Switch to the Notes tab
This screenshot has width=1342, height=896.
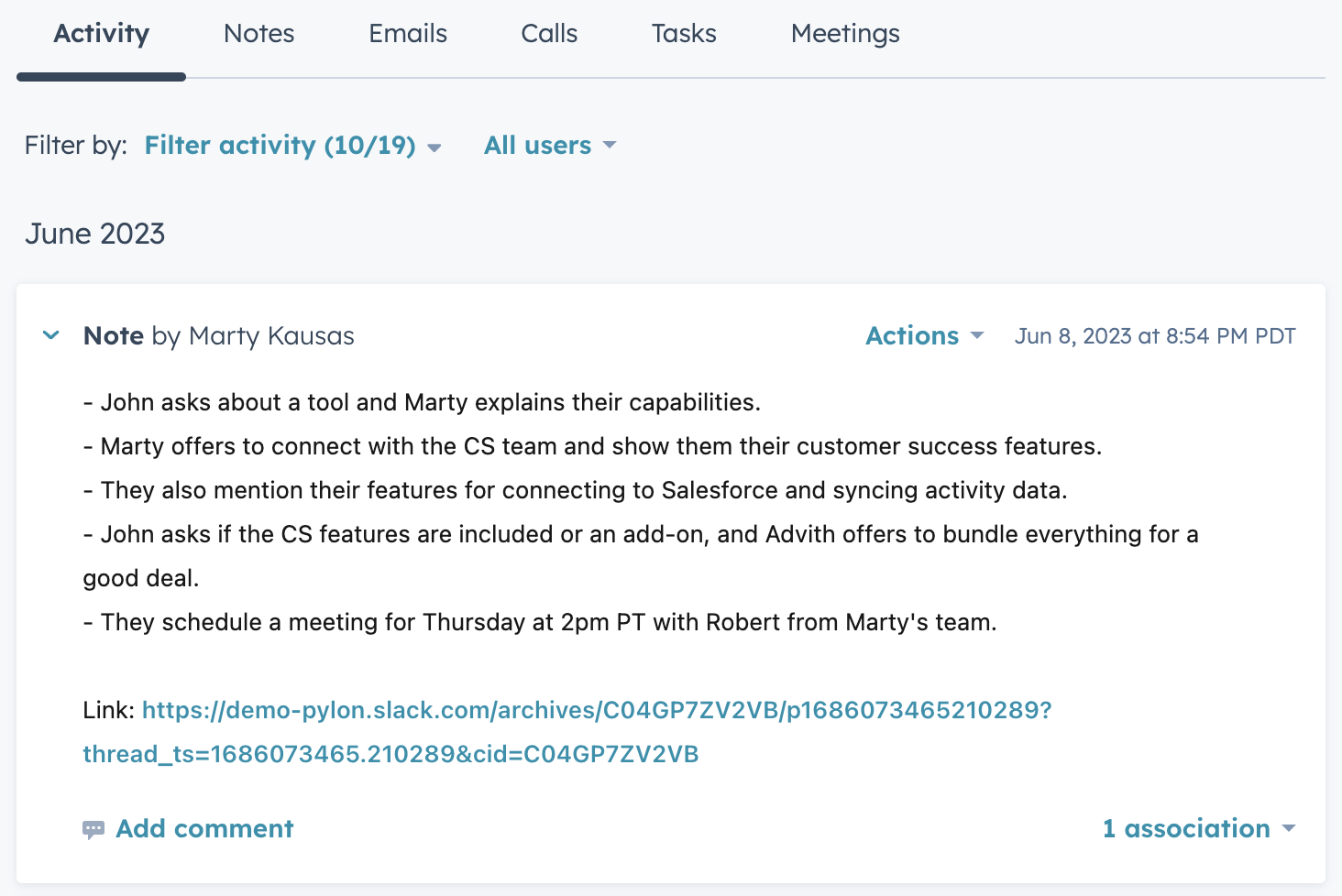click(x=258, y=34)
